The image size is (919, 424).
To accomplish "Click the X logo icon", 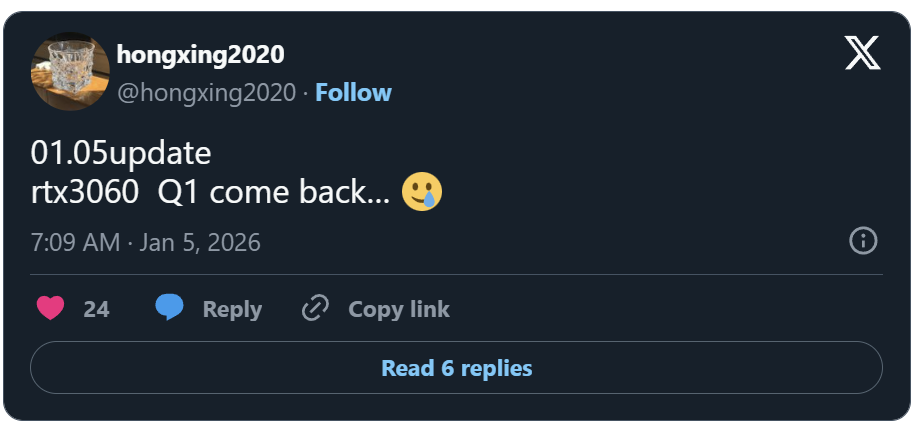I will pos(862,52).
